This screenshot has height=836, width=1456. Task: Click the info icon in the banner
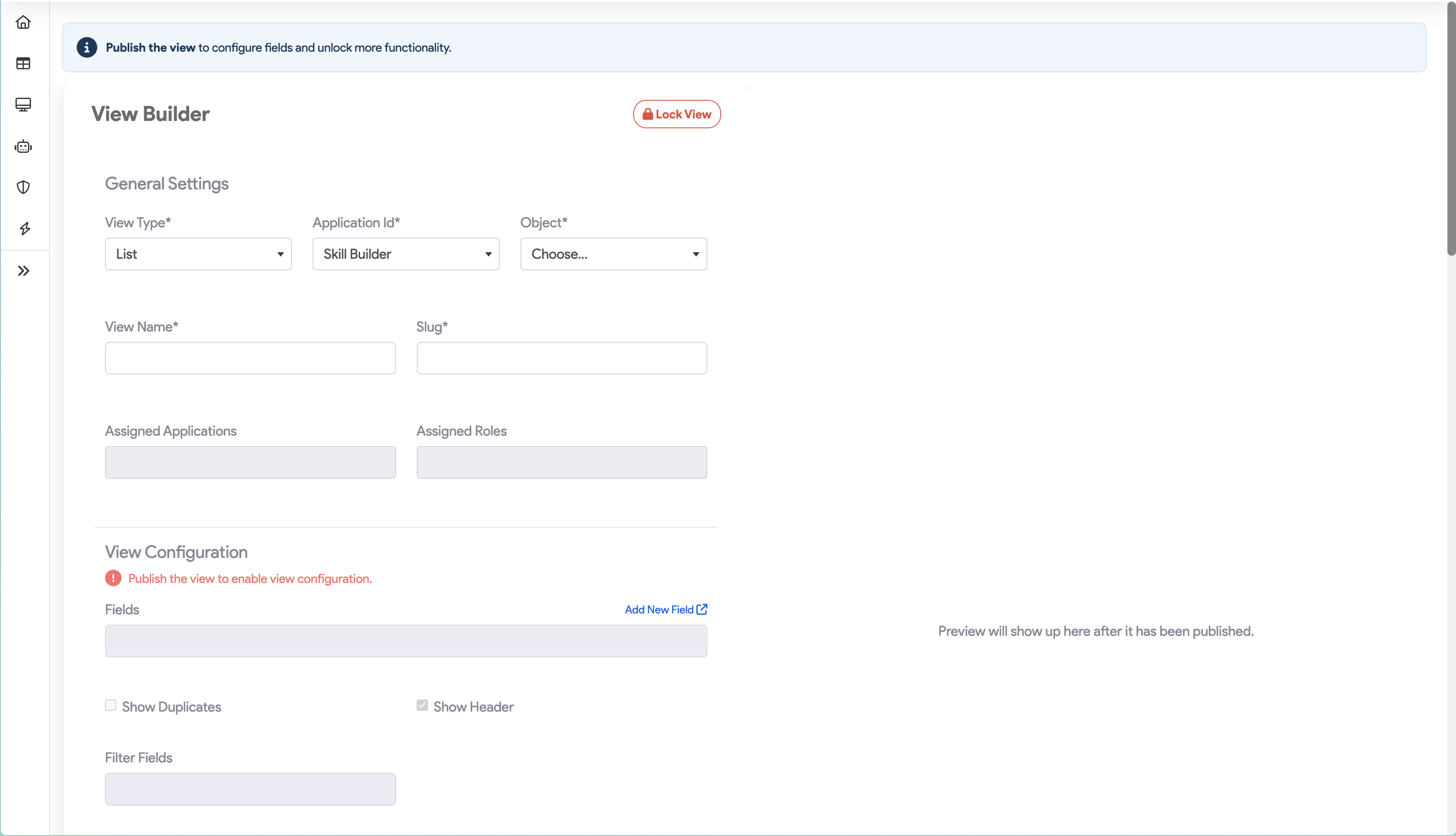(x=87, y=48)
